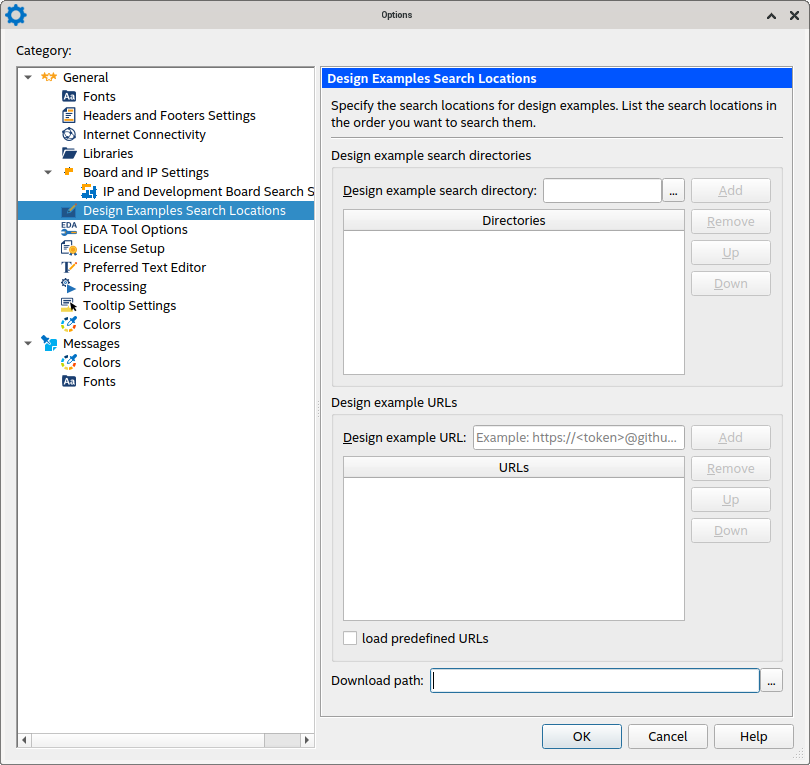
Task: Click Up button beside Directories list
Action: pos(730,253)
